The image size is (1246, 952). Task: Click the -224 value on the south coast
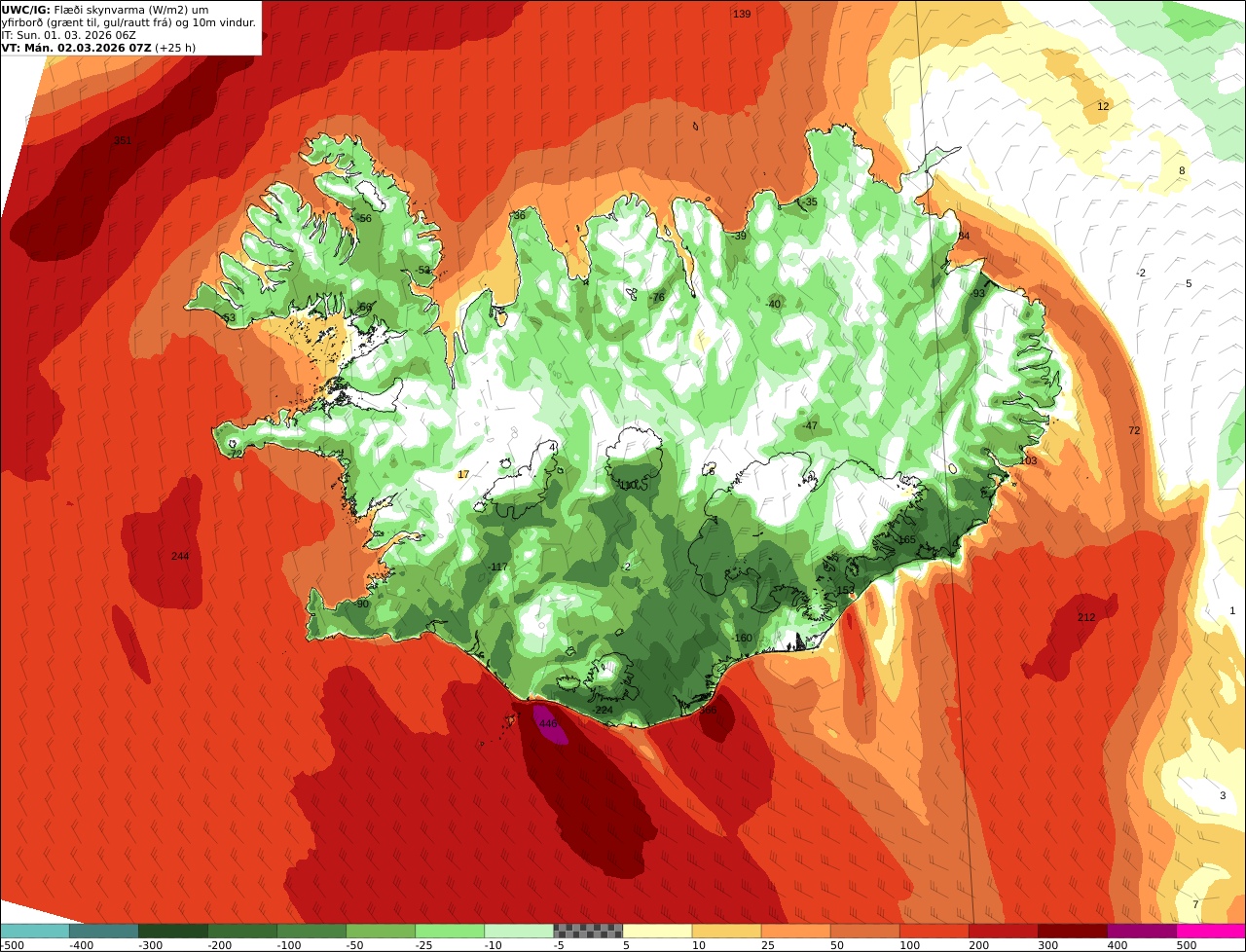click(604, 710)
